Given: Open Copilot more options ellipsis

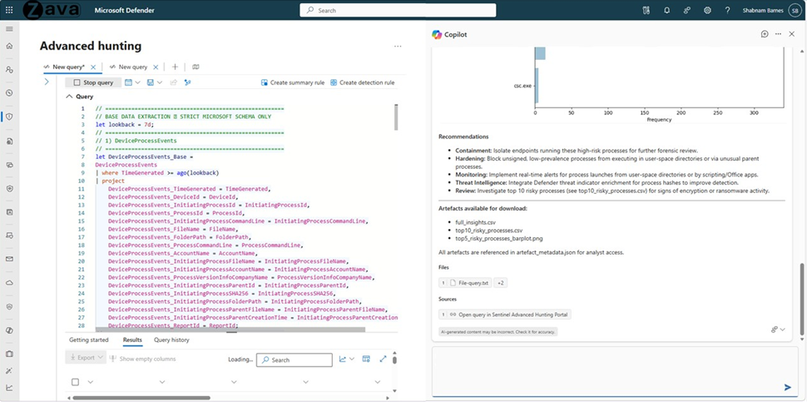Looking at the screenshot, I should 778,34.
